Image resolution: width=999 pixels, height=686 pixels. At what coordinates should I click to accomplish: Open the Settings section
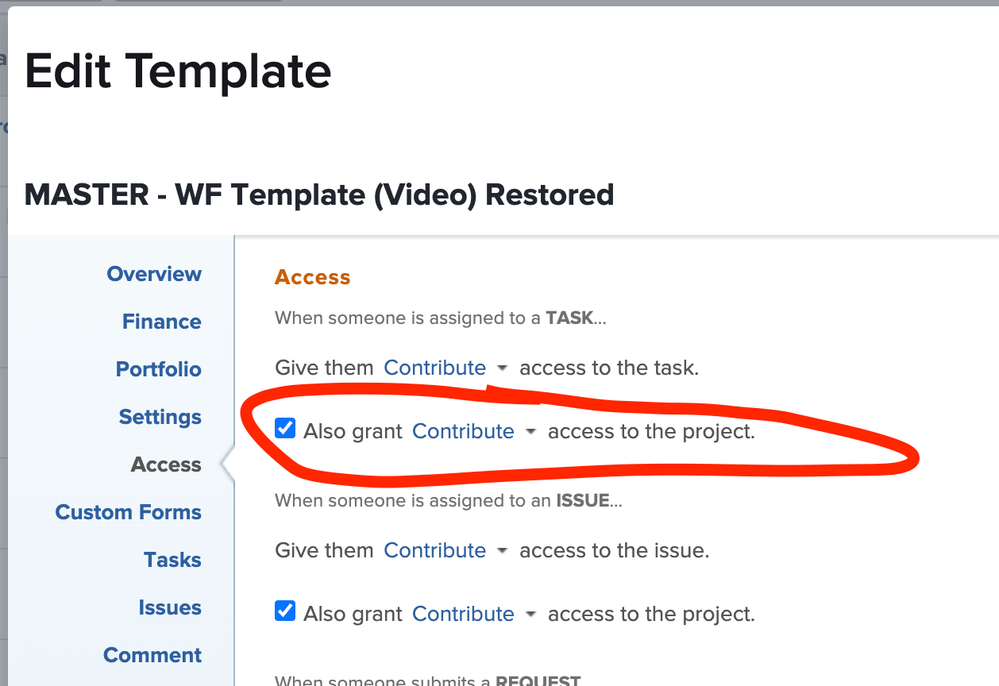pyautogui.click(x=160, y=417)
